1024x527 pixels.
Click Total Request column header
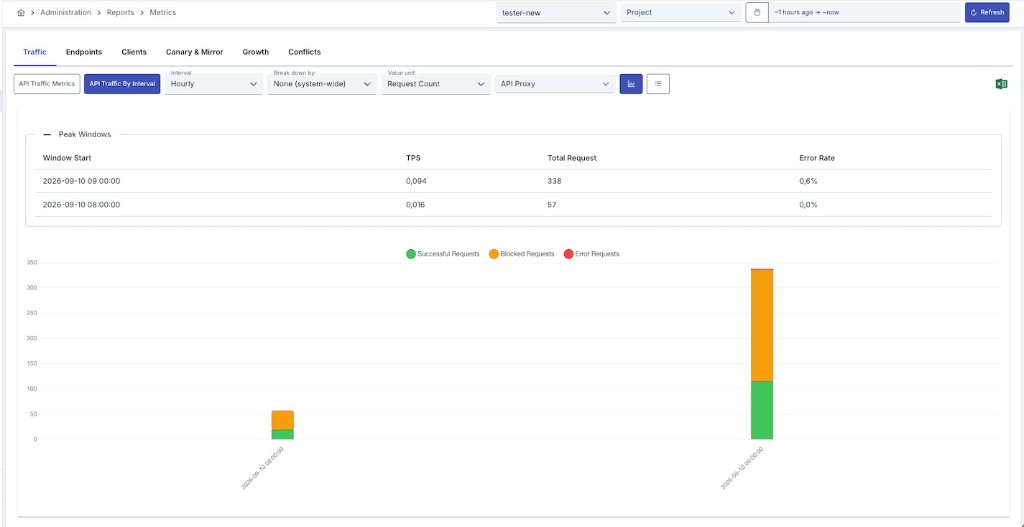[571, 158]
